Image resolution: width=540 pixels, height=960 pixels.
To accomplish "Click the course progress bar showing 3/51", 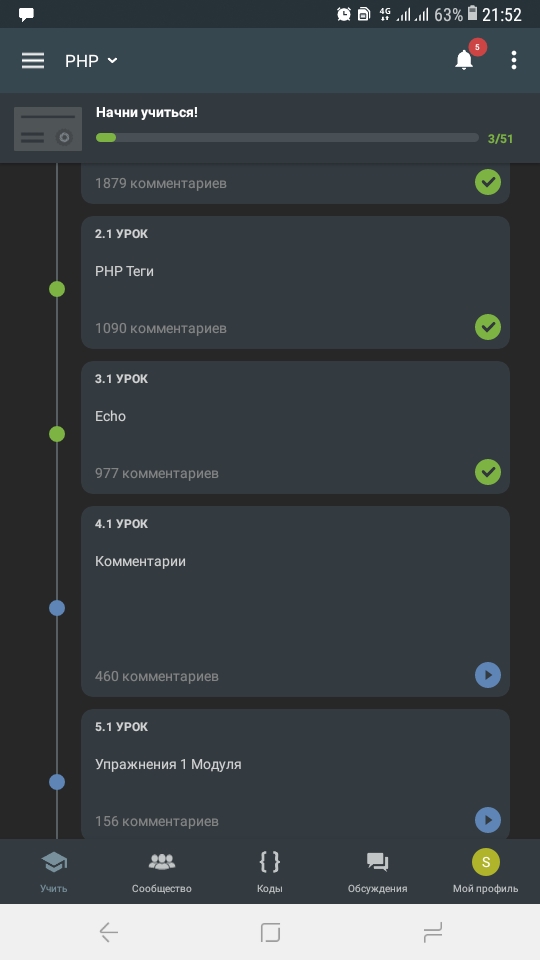I will (287, 138).
